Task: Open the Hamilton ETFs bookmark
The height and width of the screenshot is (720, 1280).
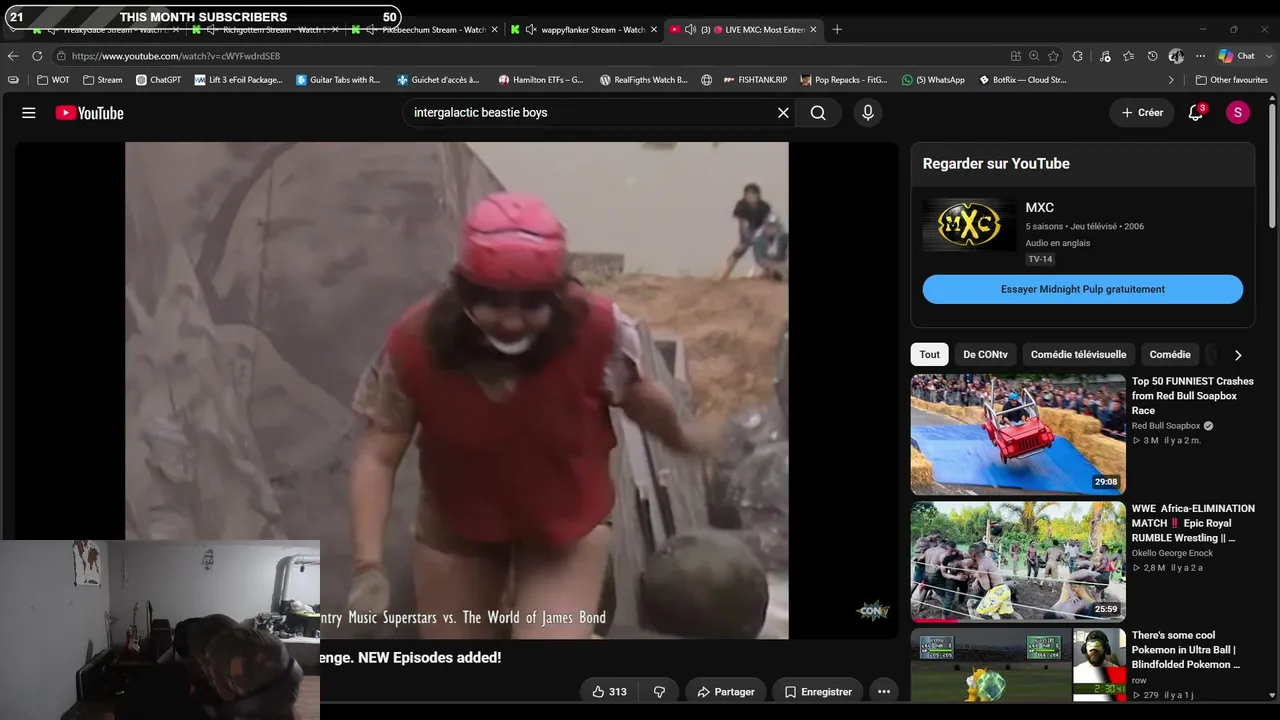Action: [540, 80]
